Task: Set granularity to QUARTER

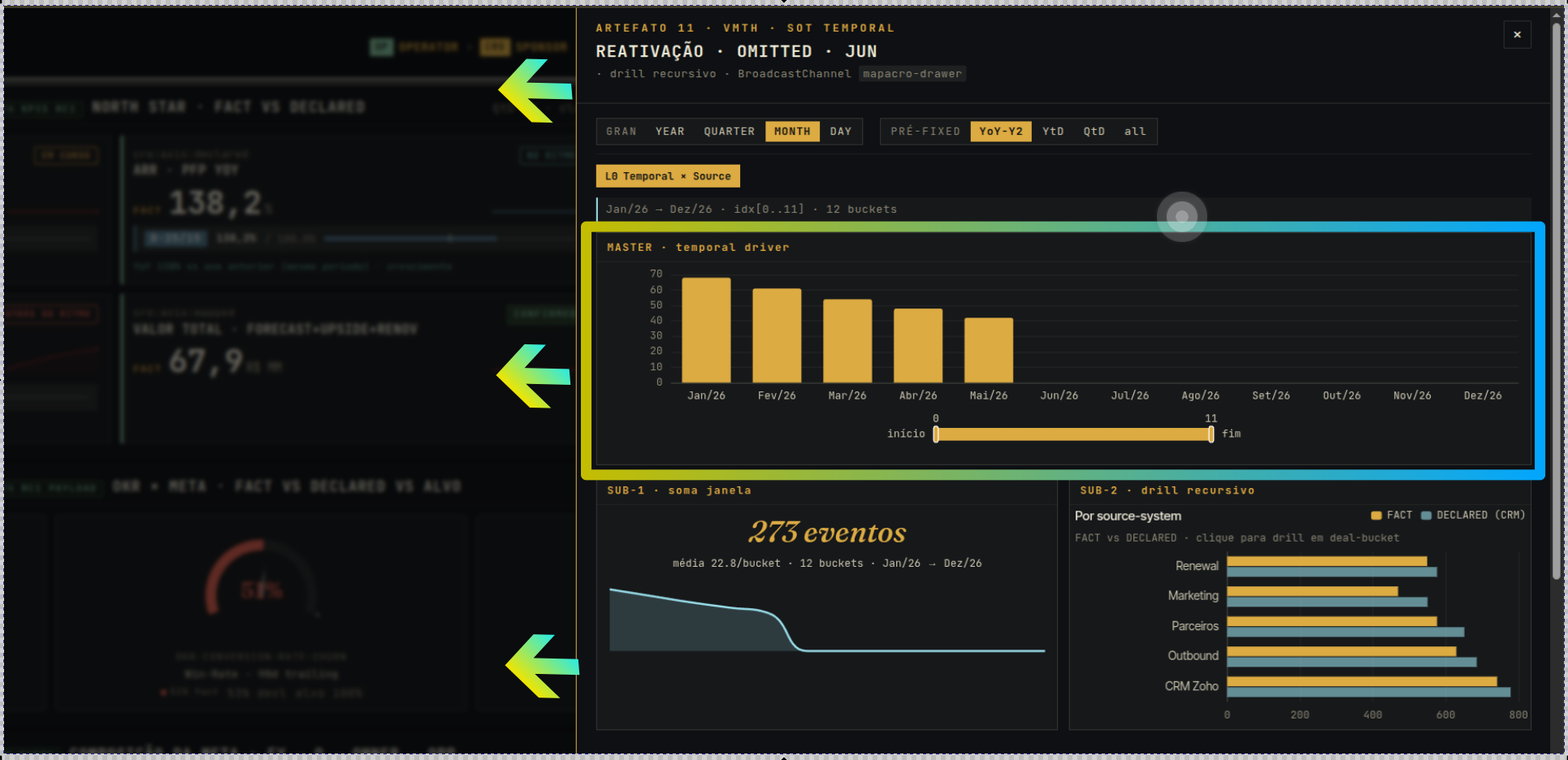Action: pyautogui.click(x=729, y=132)
